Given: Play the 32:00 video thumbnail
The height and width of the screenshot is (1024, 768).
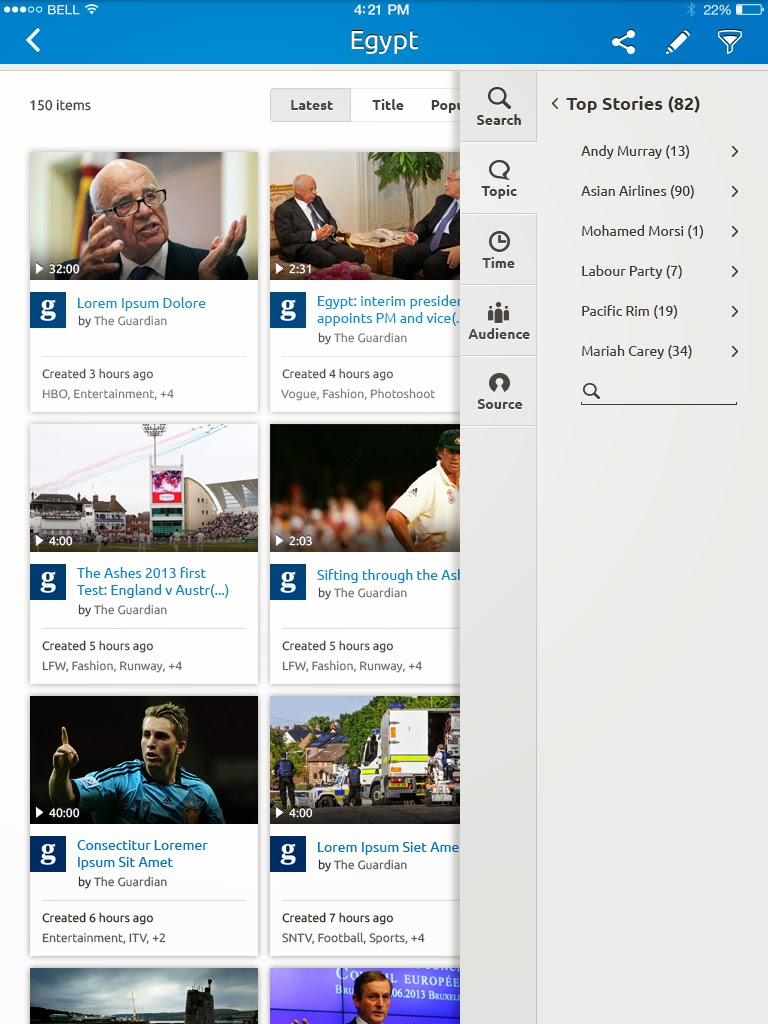Looking at the screenshot, I should tap(144, 216).
